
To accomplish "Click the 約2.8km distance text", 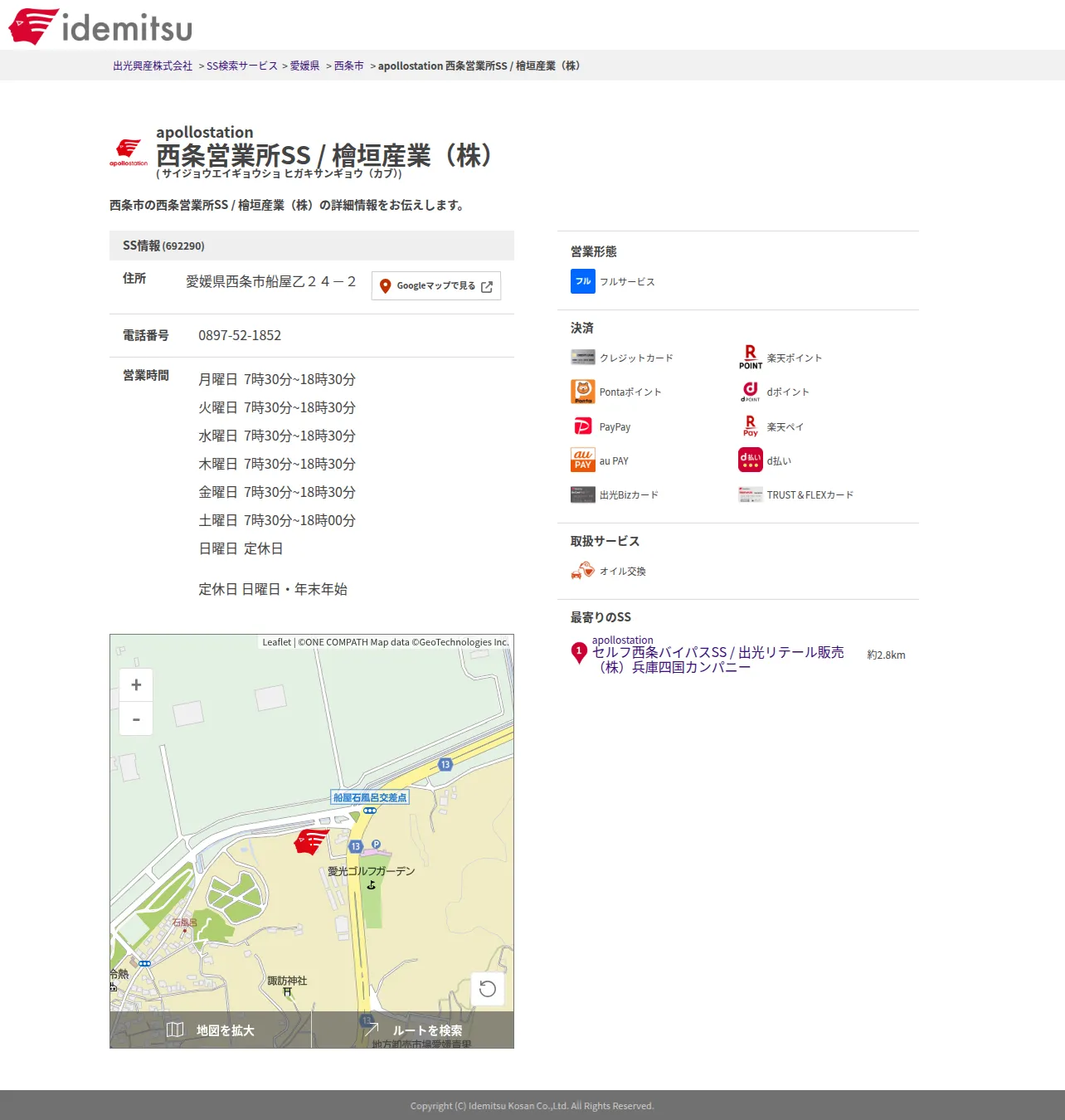I will click(x=886, y=655).
